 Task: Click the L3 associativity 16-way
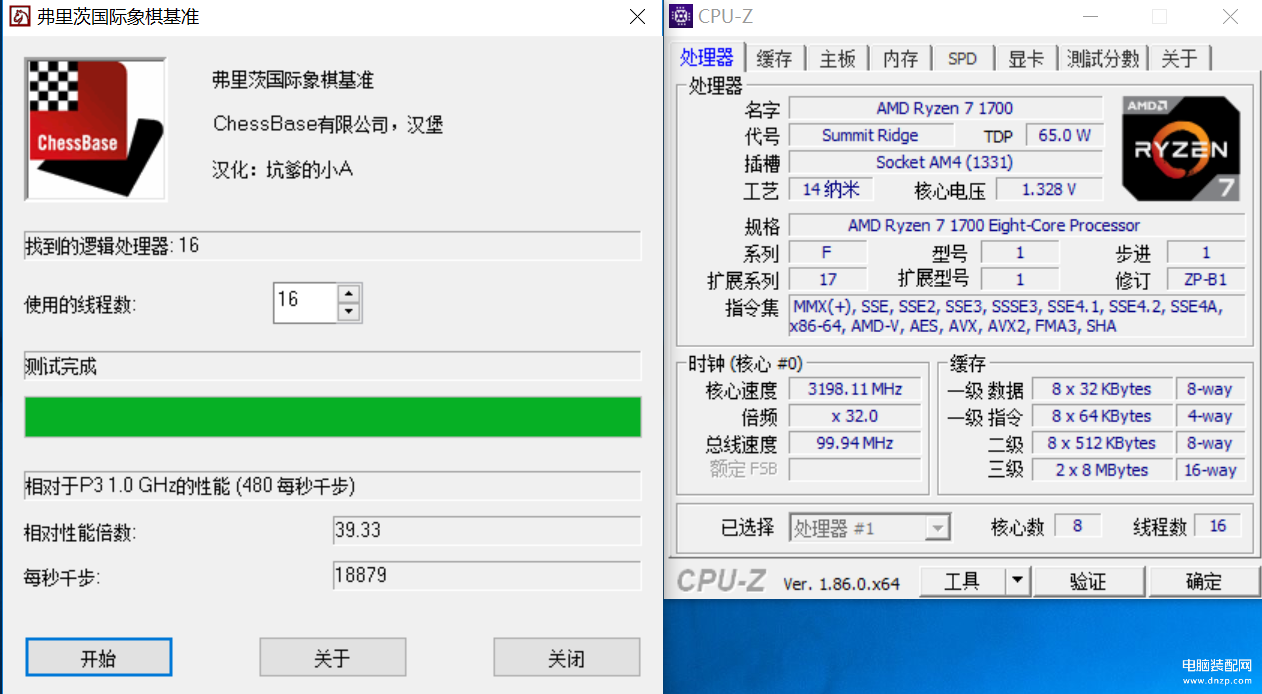point(1210,470)
